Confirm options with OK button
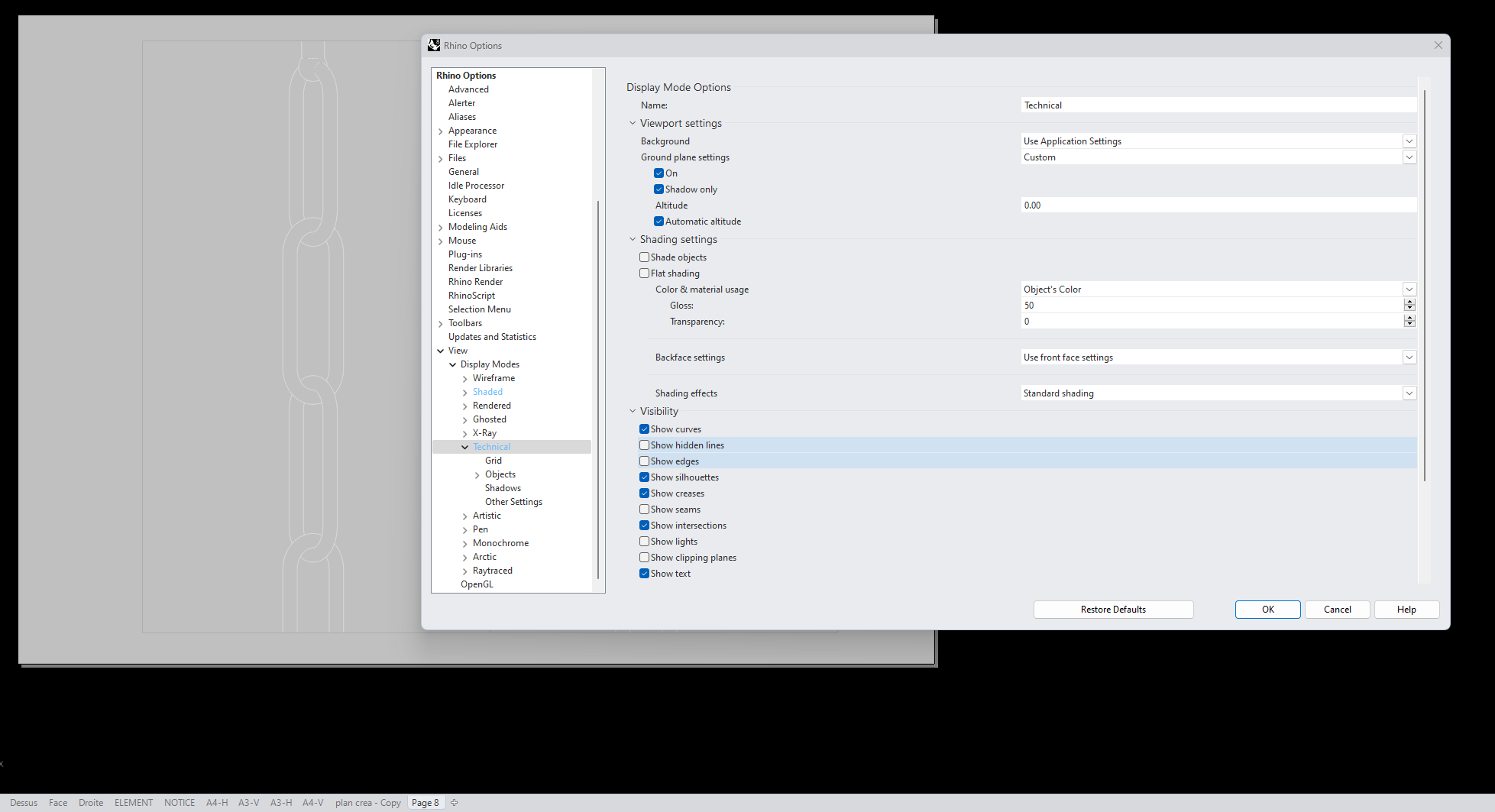The width and height of the screenshot is (1495, 812). [x=1268, y=610]
